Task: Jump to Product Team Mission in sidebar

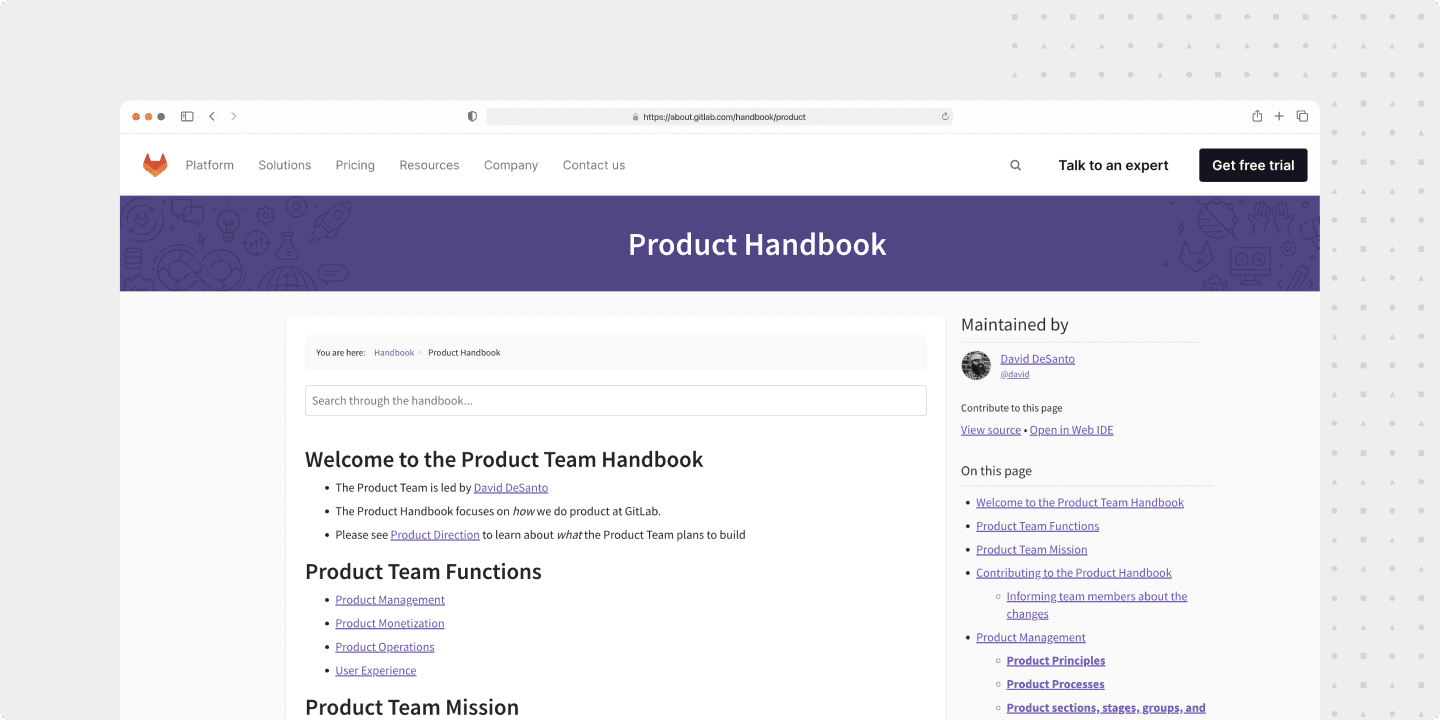Action: click(1032, 550)
